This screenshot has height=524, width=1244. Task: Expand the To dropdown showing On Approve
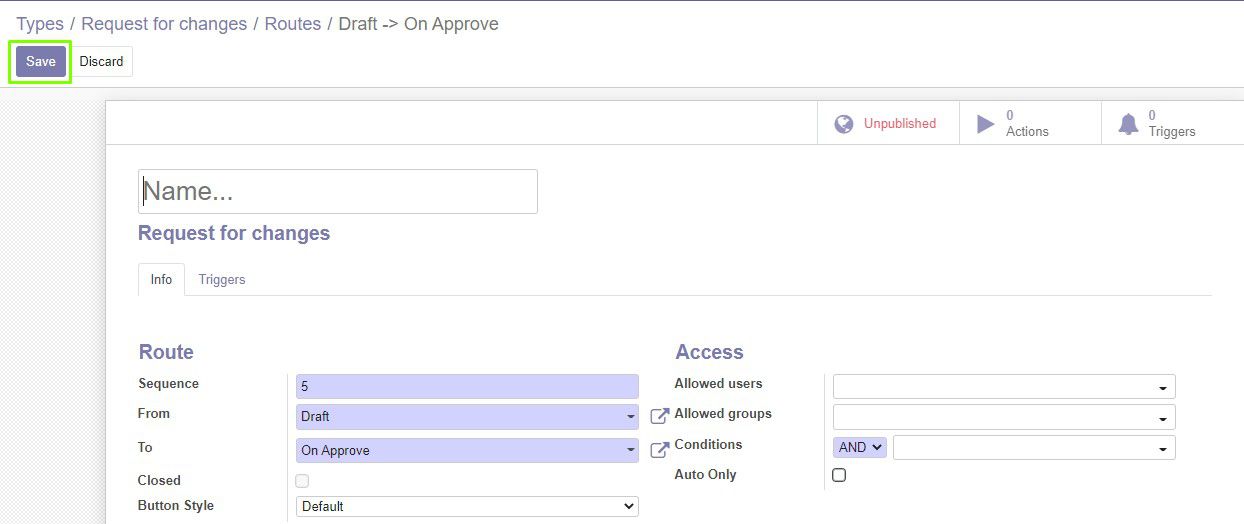pos(467,450)
